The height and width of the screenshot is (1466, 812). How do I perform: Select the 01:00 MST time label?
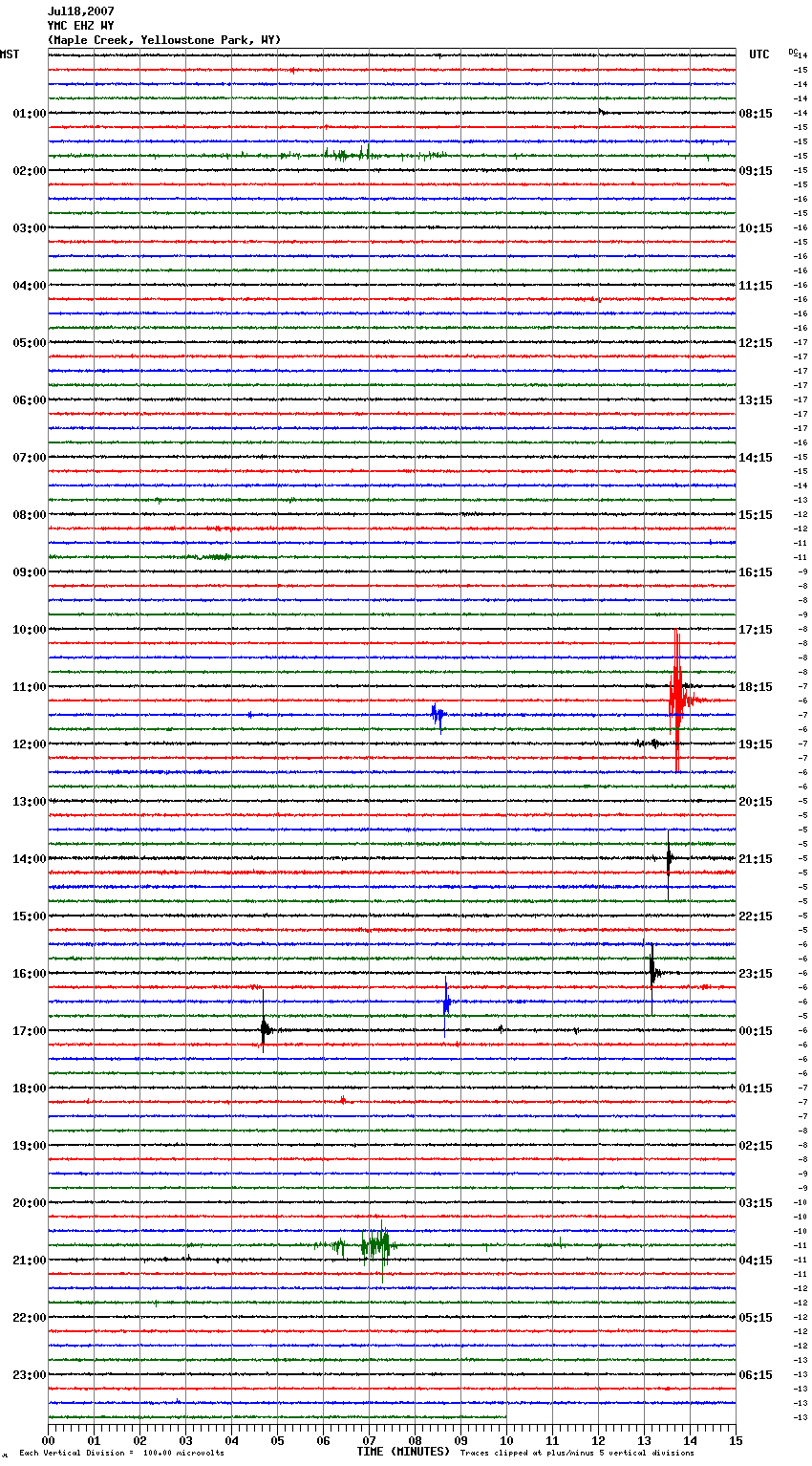pyautogui.click(x=29, y=114)
